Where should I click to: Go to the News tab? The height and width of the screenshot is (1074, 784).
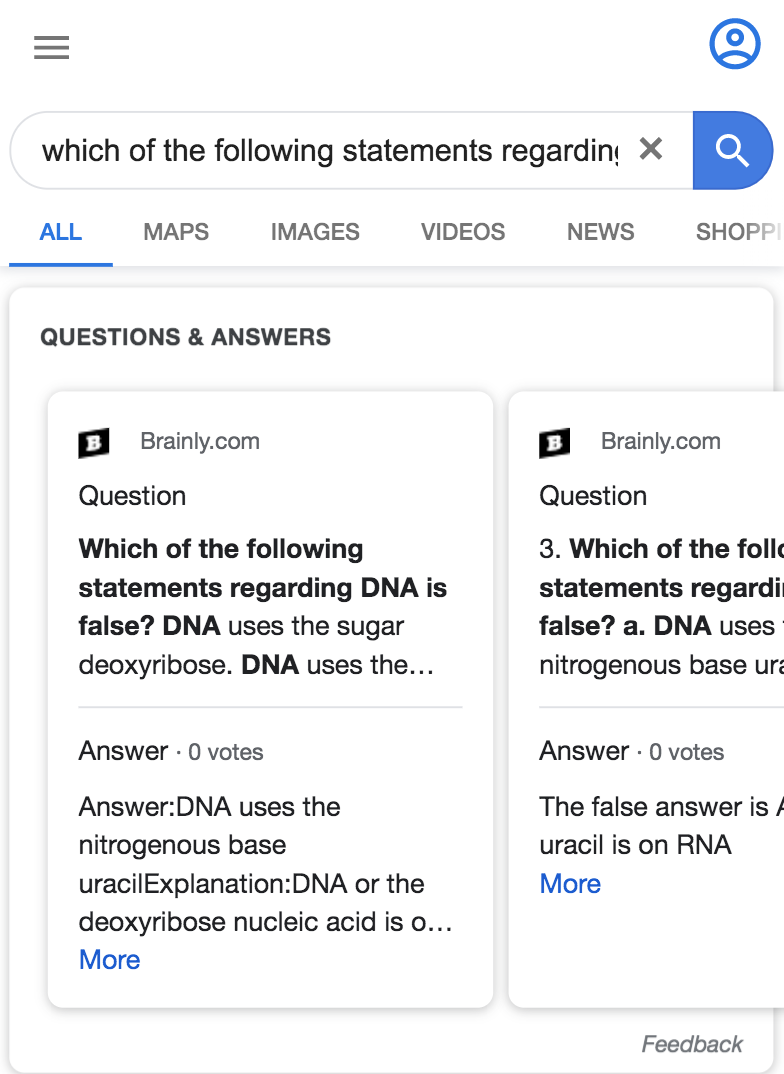pos(600,232)
